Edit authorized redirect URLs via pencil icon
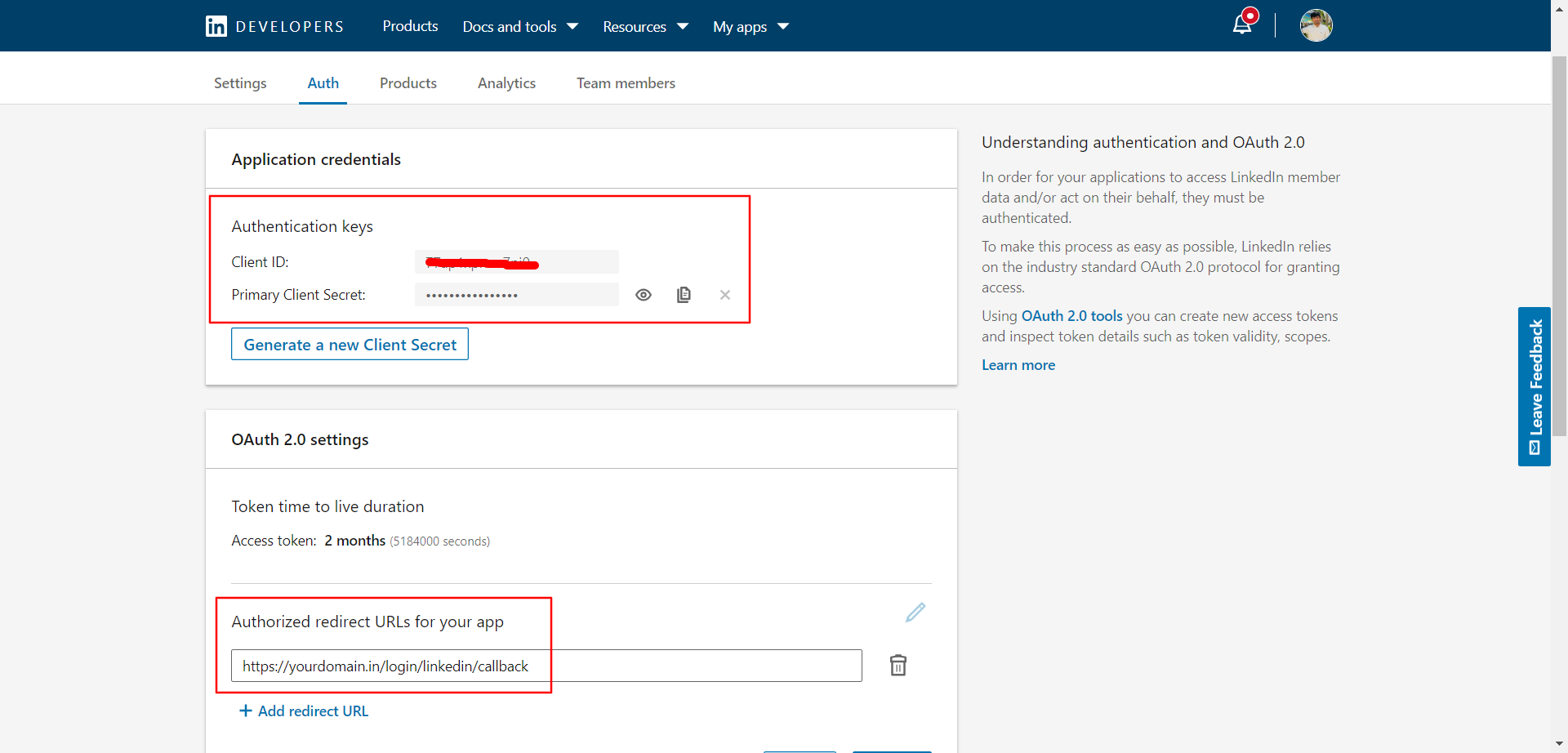Viewport: 1568px width, 753px height. point(915,613)
